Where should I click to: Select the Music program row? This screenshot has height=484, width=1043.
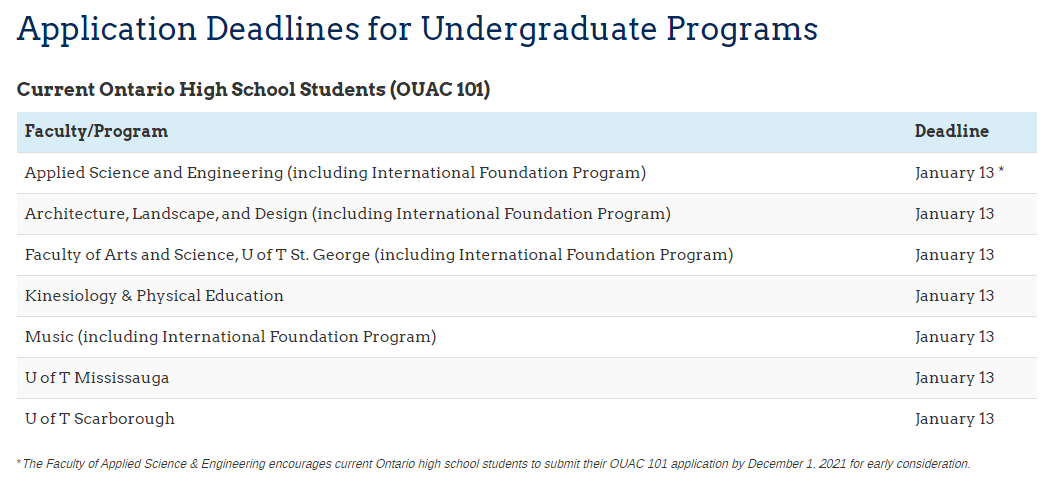pos(230,337)
